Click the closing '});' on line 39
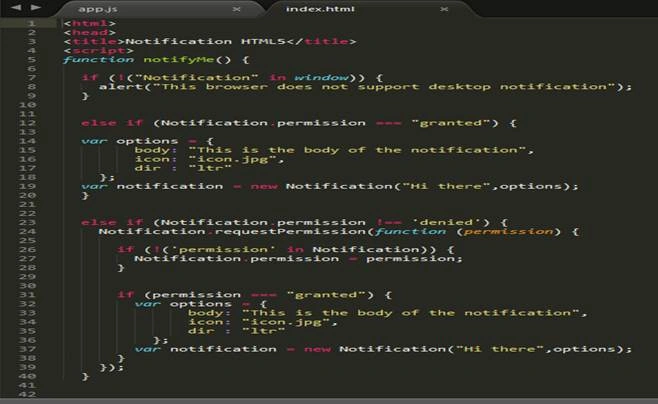Screen dimensions: 658x404 pyautogui.click(x=112, y=367)
